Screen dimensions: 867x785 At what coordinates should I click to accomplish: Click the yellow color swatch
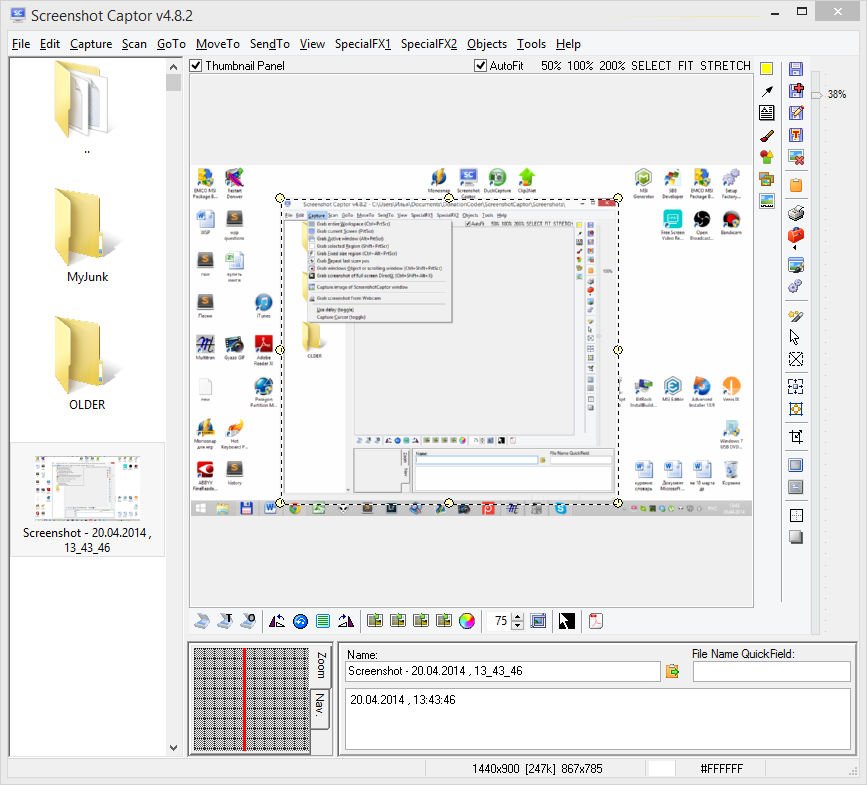coord(767,69)
